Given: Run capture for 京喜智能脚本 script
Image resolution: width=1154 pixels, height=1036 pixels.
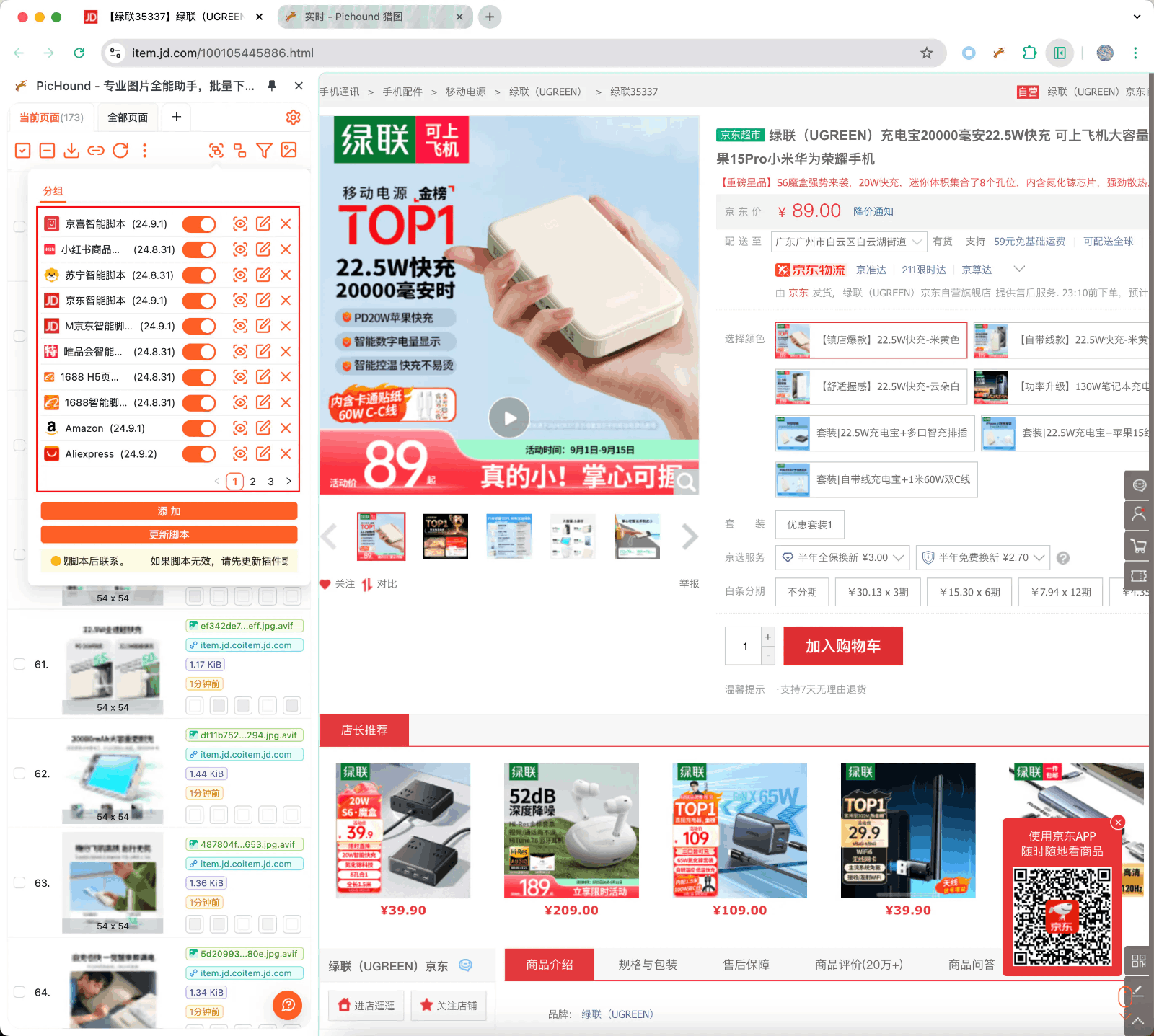Looking at the screenshot, I should pyautogui.click(x=240, y=224).
